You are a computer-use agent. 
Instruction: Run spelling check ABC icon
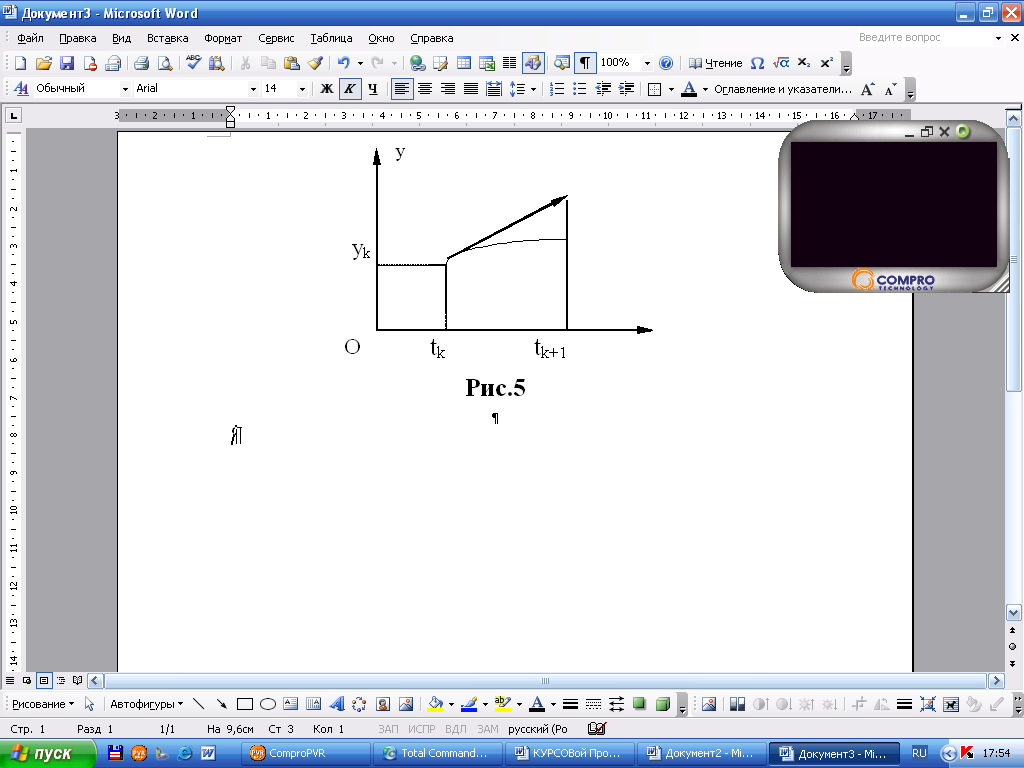point(193,63)
